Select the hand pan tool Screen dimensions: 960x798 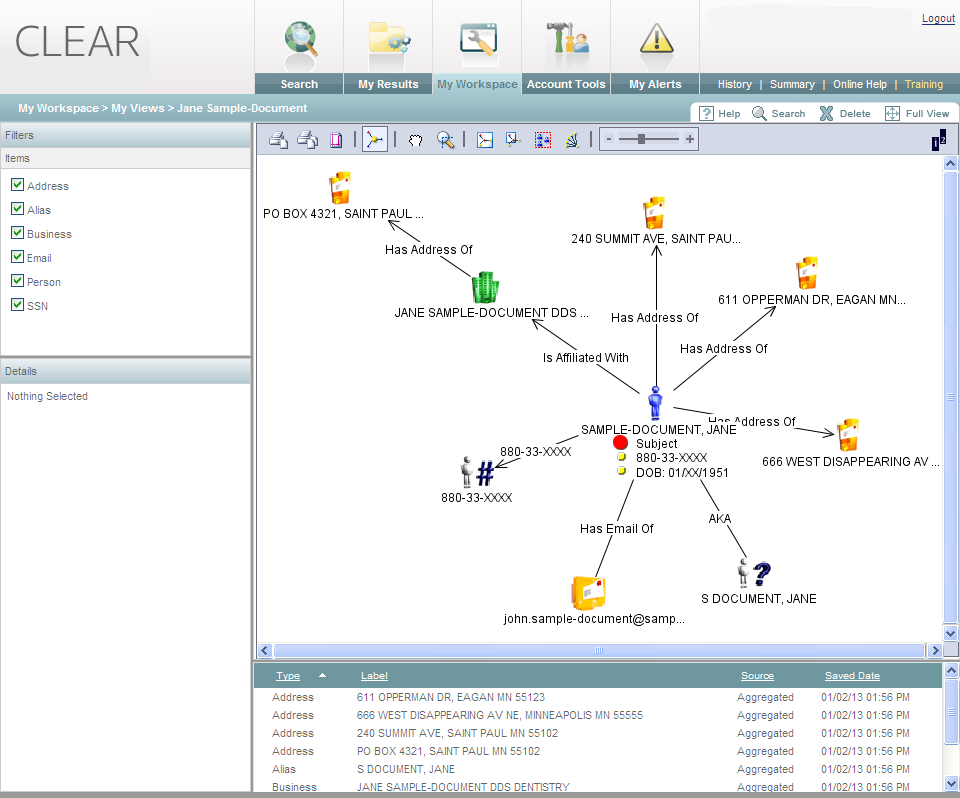416,140
